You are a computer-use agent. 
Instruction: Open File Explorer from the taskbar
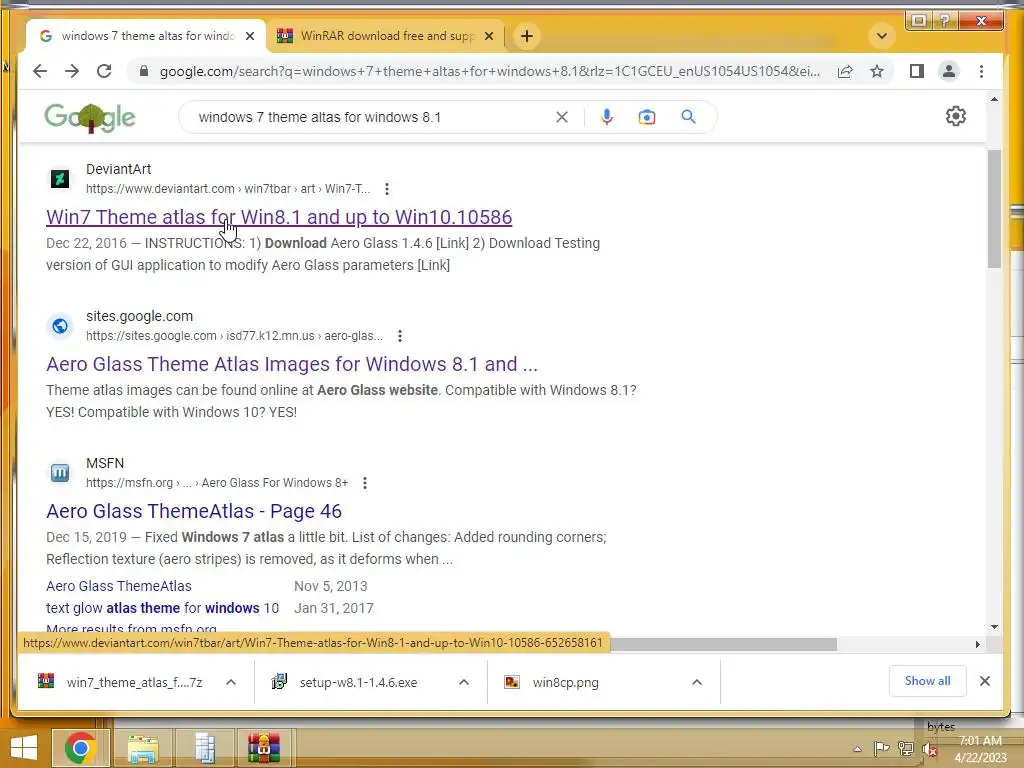click(x=143, y=748)
